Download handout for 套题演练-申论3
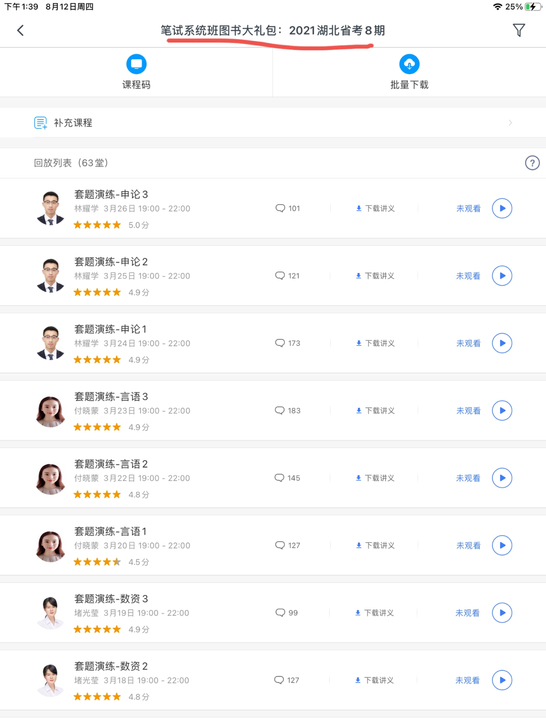546x728 pixels. [375, 208]
